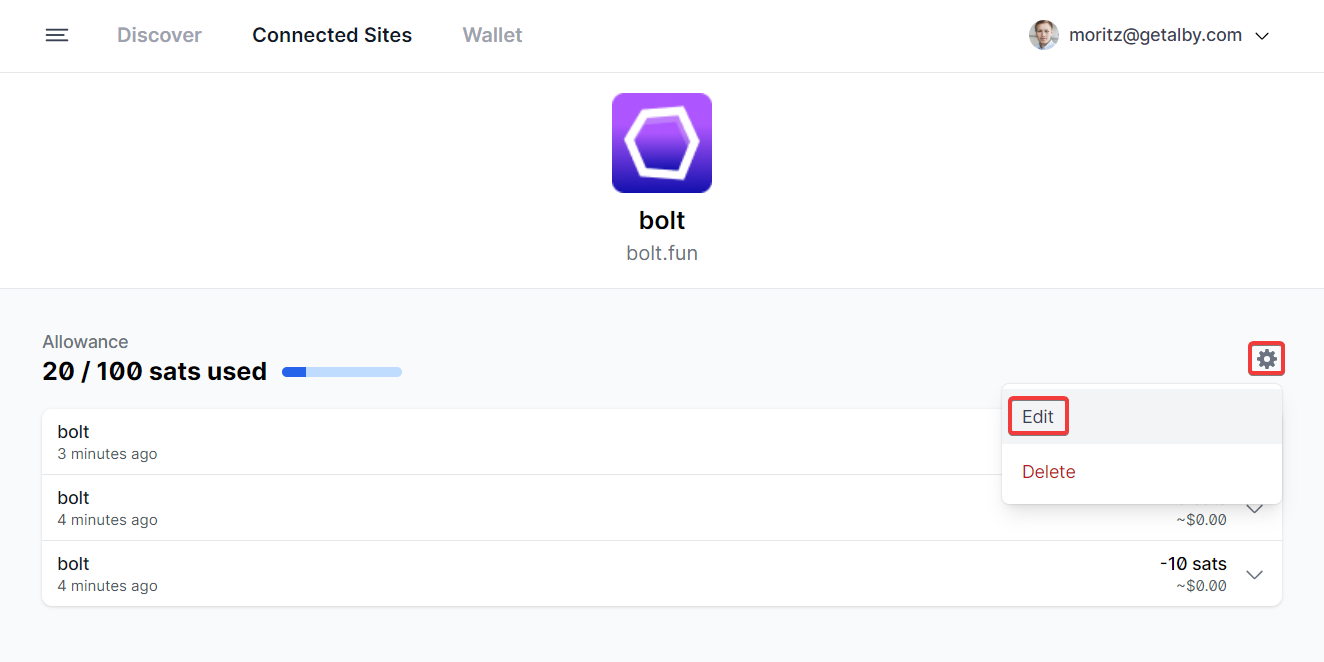
Task: Select Delete in the dropdown menu
Action: click(1048, 472)
